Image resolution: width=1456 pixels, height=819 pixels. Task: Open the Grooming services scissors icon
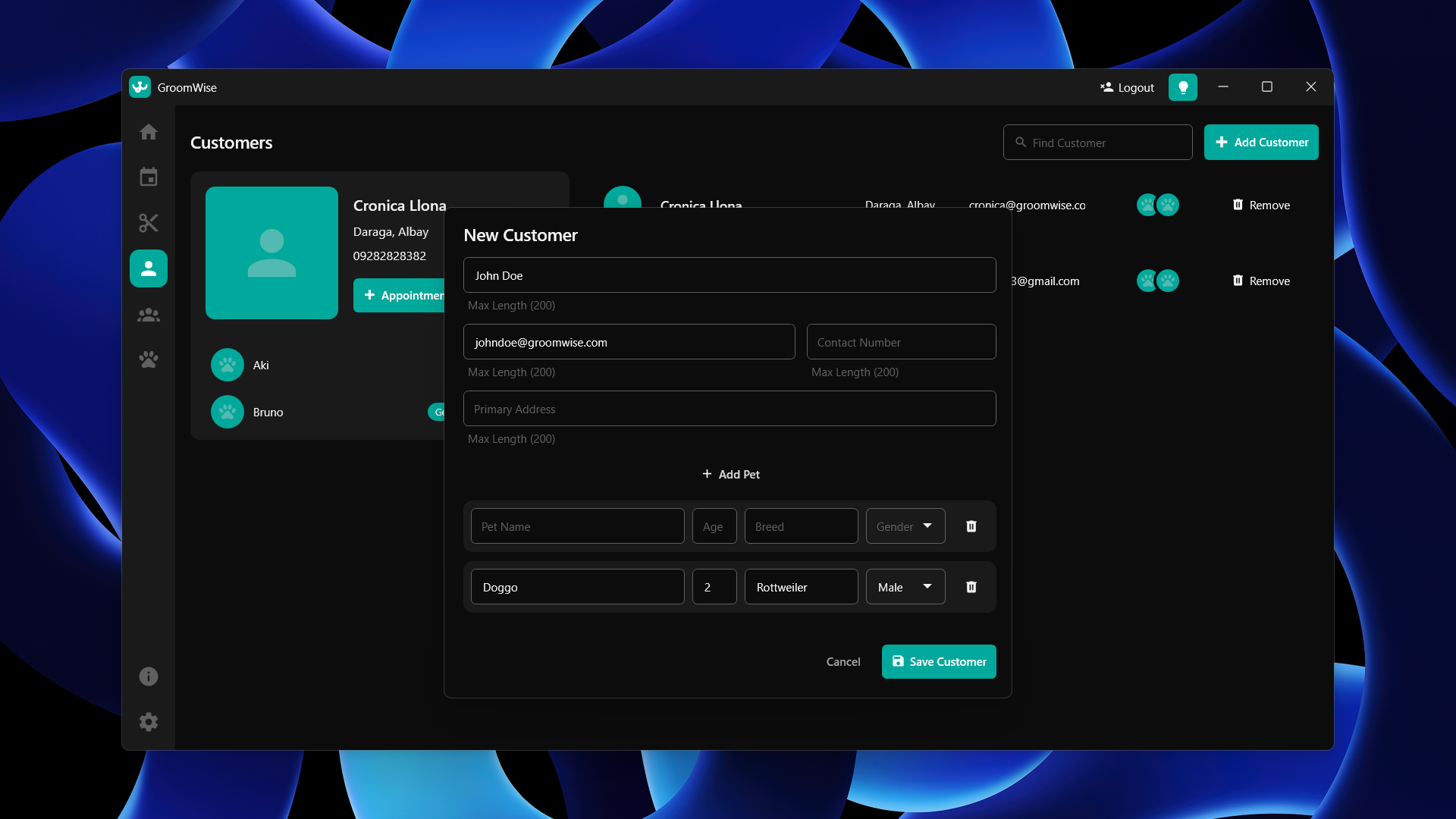coord(149,223)
